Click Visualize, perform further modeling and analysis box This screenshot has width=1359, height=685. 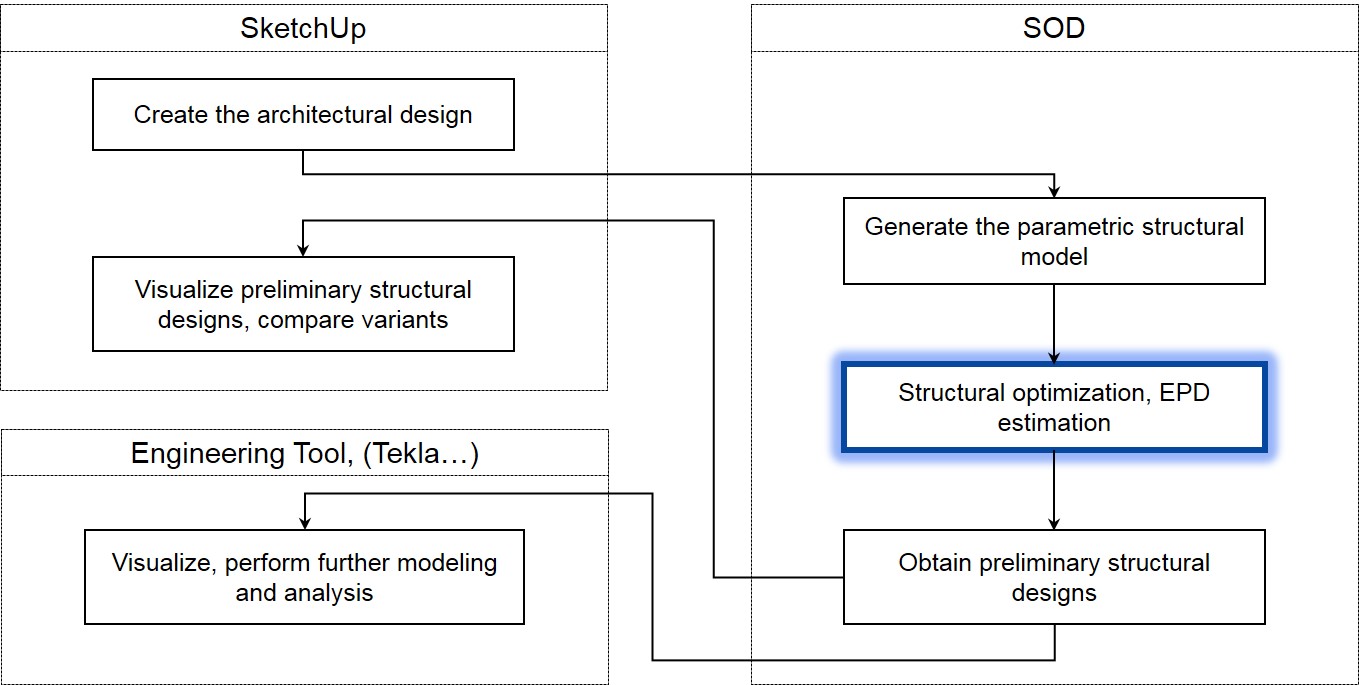coord(304,577)
